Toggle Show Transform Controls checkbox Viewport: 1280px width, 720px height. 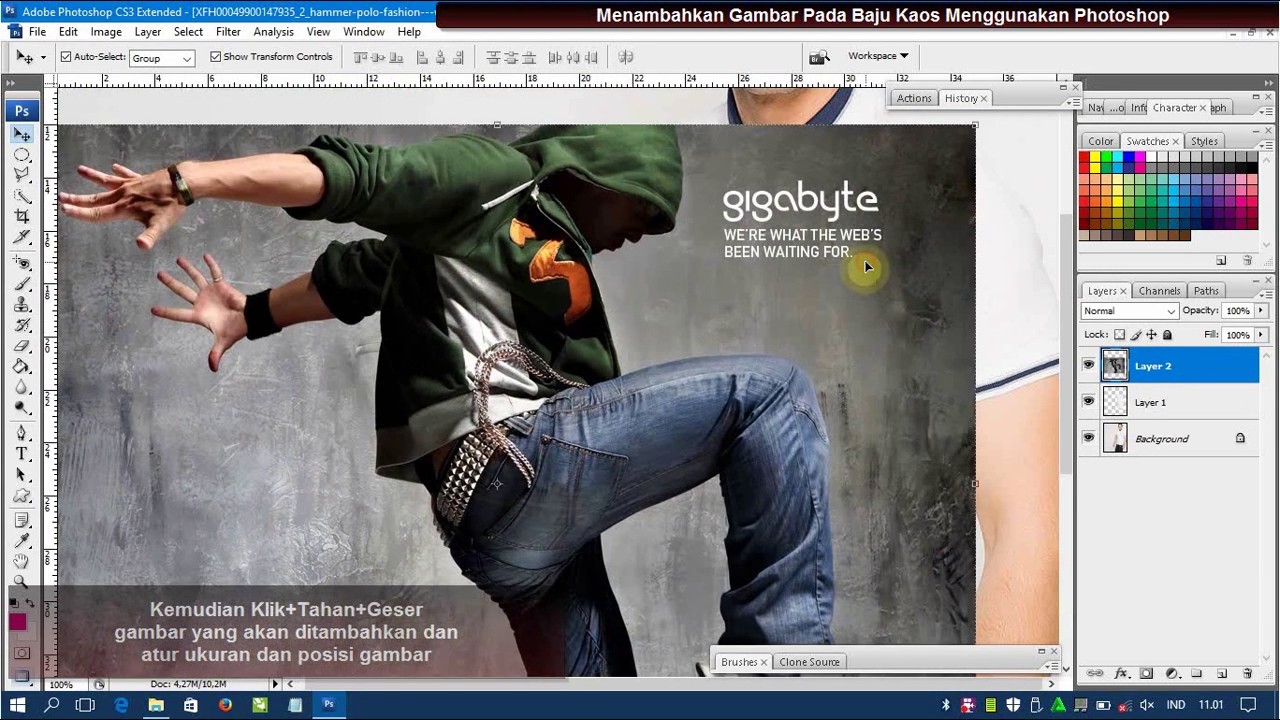pos(215,57)
